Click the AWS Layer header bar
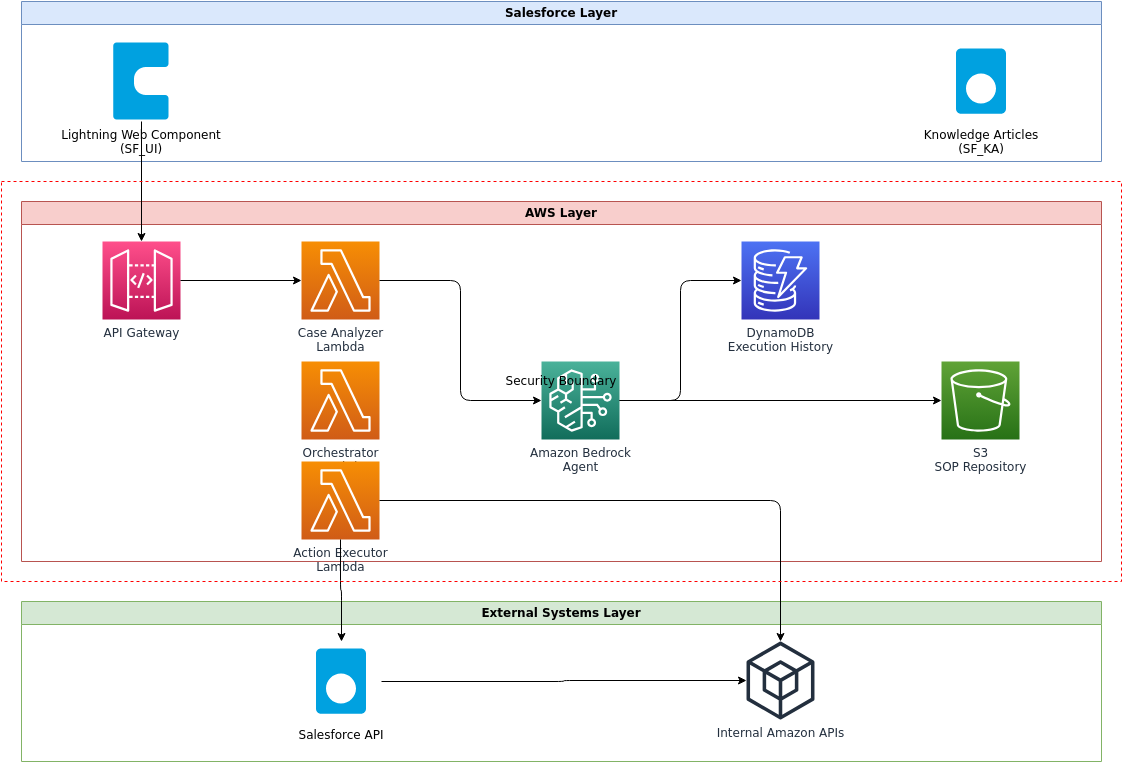Screen dimensions: 1124x764 pos(561,213)
